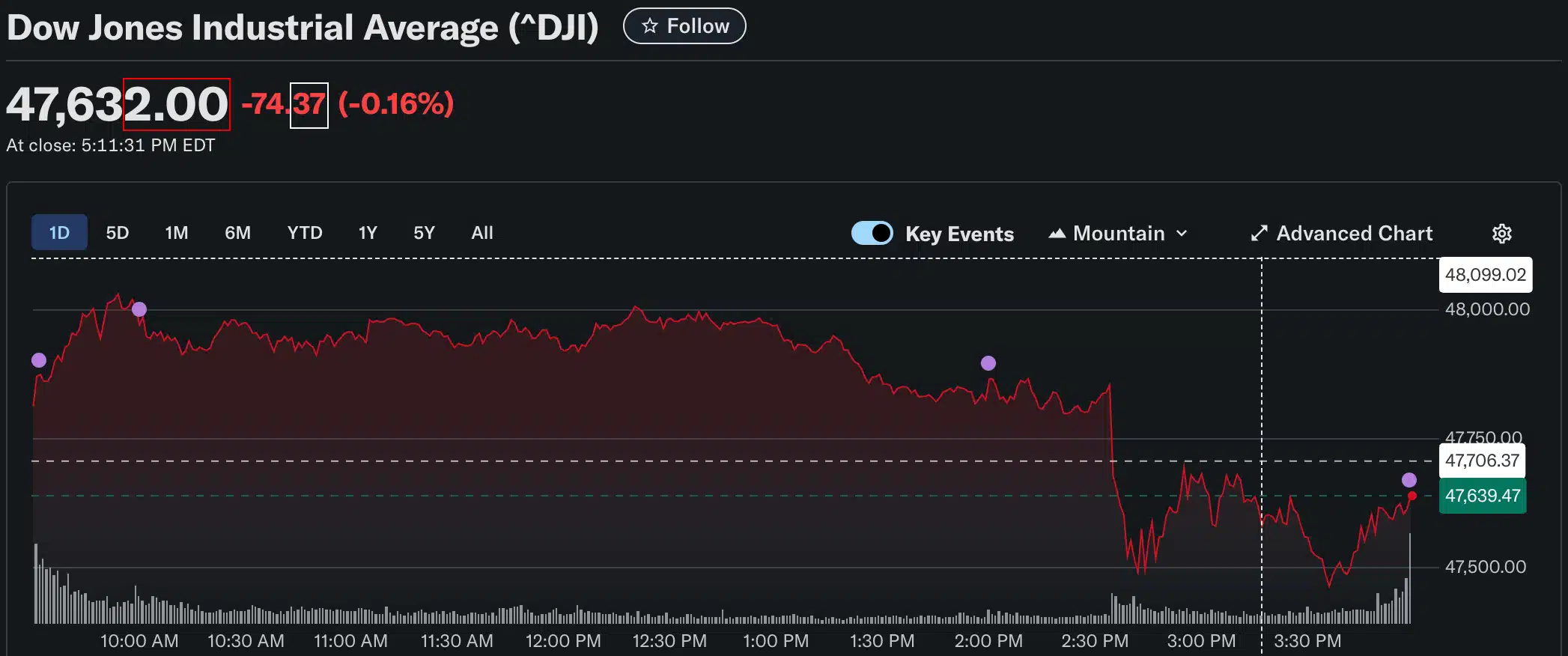The image size is (1568, 656).
Task: Click the chevron next to Mountain
Action: (1182, 234)
